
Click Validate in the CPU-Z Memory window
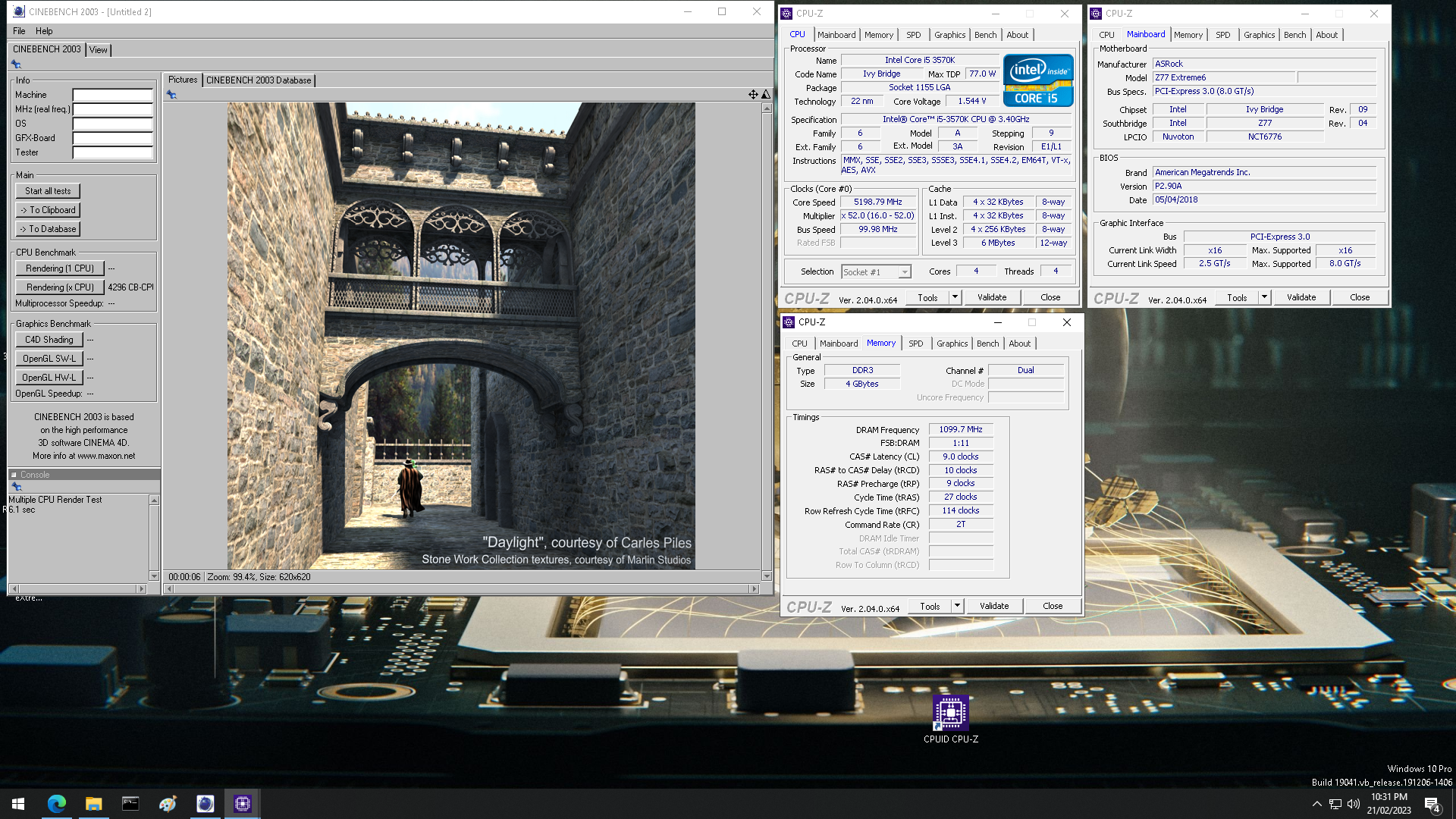[994, 606]
